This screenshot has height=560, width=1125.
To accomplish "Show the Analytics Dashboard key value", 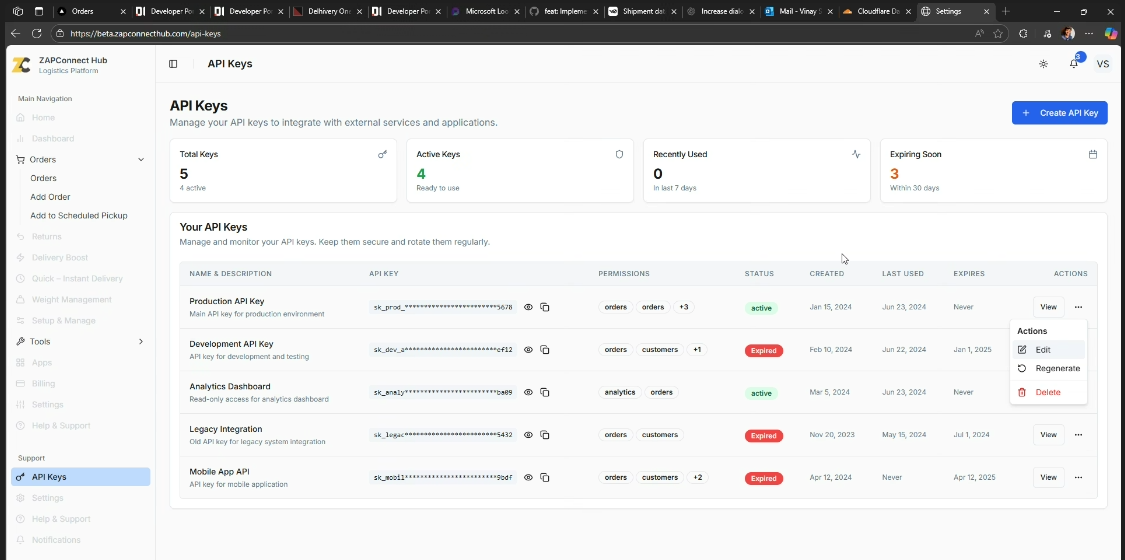I will tap(529, 393).
